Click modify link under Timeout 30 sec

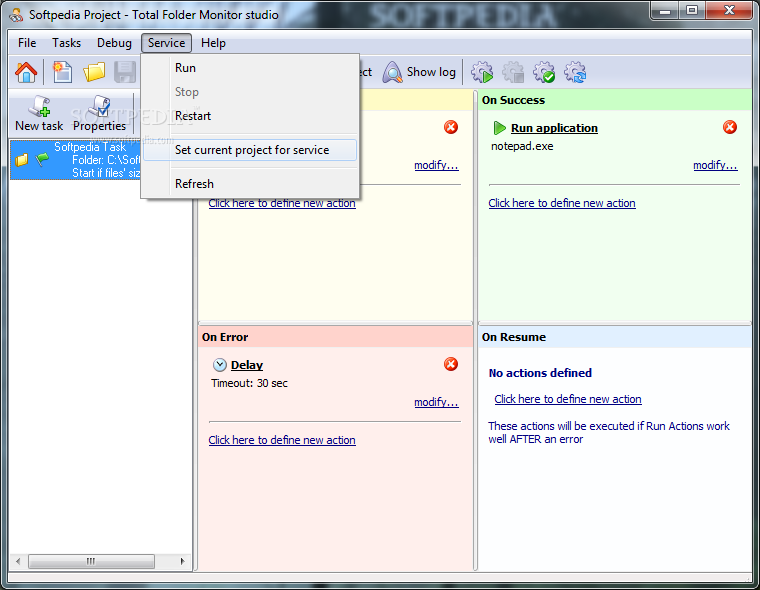pyautogui.click(x=436, y=402)
